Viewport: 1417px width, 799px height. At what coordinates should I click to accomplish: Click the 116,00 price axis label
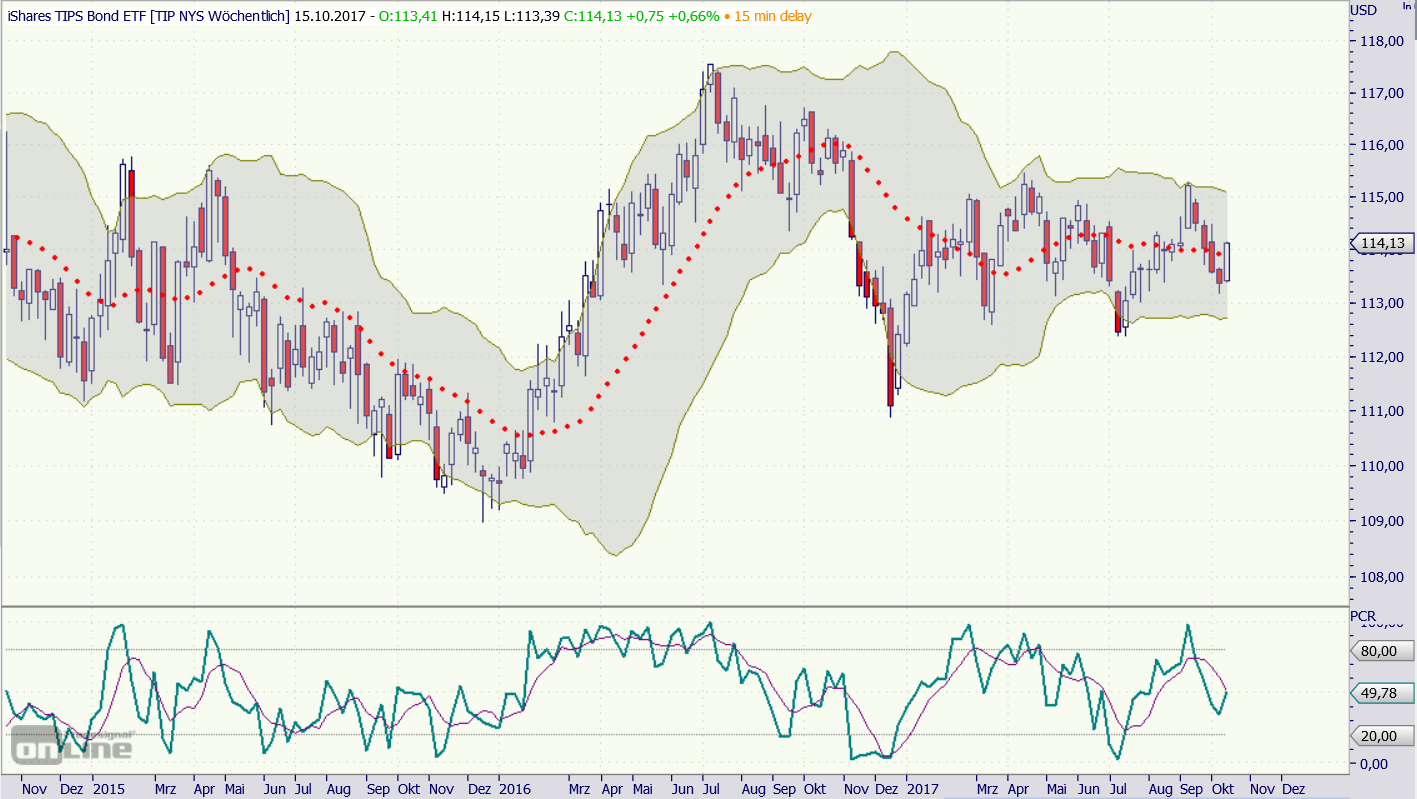click(x=1380, y=145)
